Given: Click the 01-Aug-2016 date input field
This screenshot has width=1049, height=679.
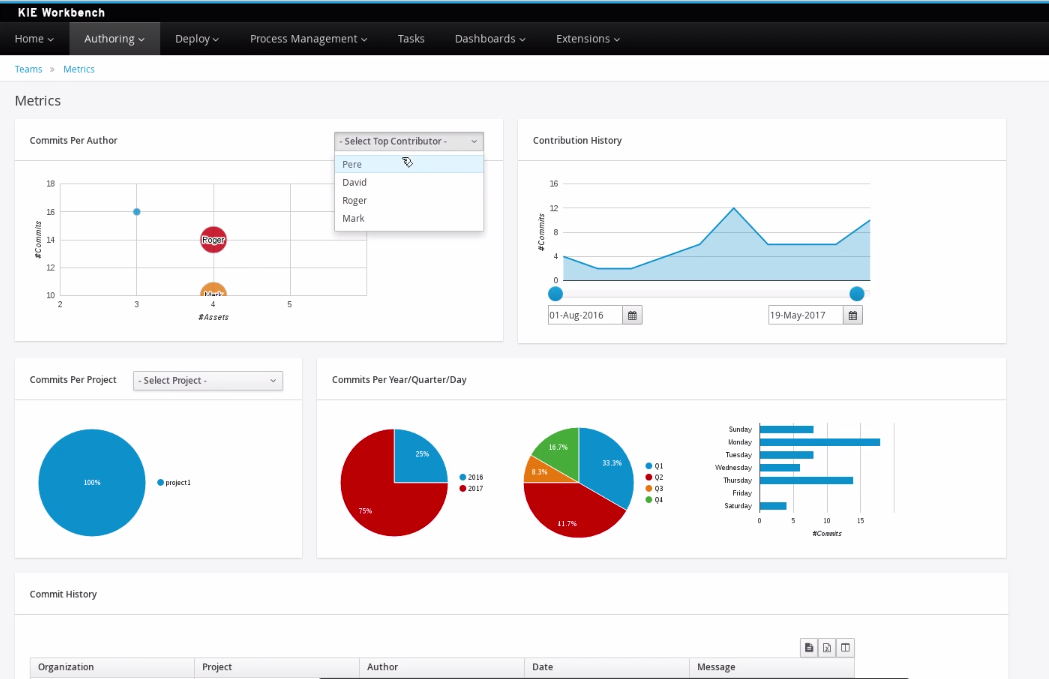Looking at the screenshot, I should click(585, 316).
